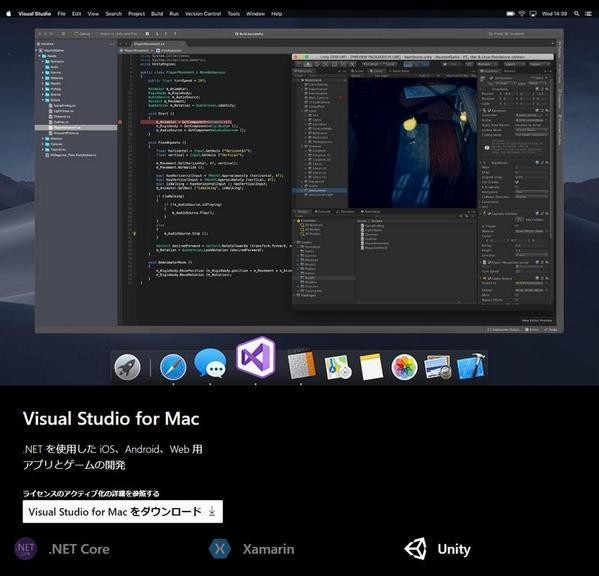The width and height of the screenshot is (599, 576).
Task: Open the Run menu
Action: [x=174, y=14]
